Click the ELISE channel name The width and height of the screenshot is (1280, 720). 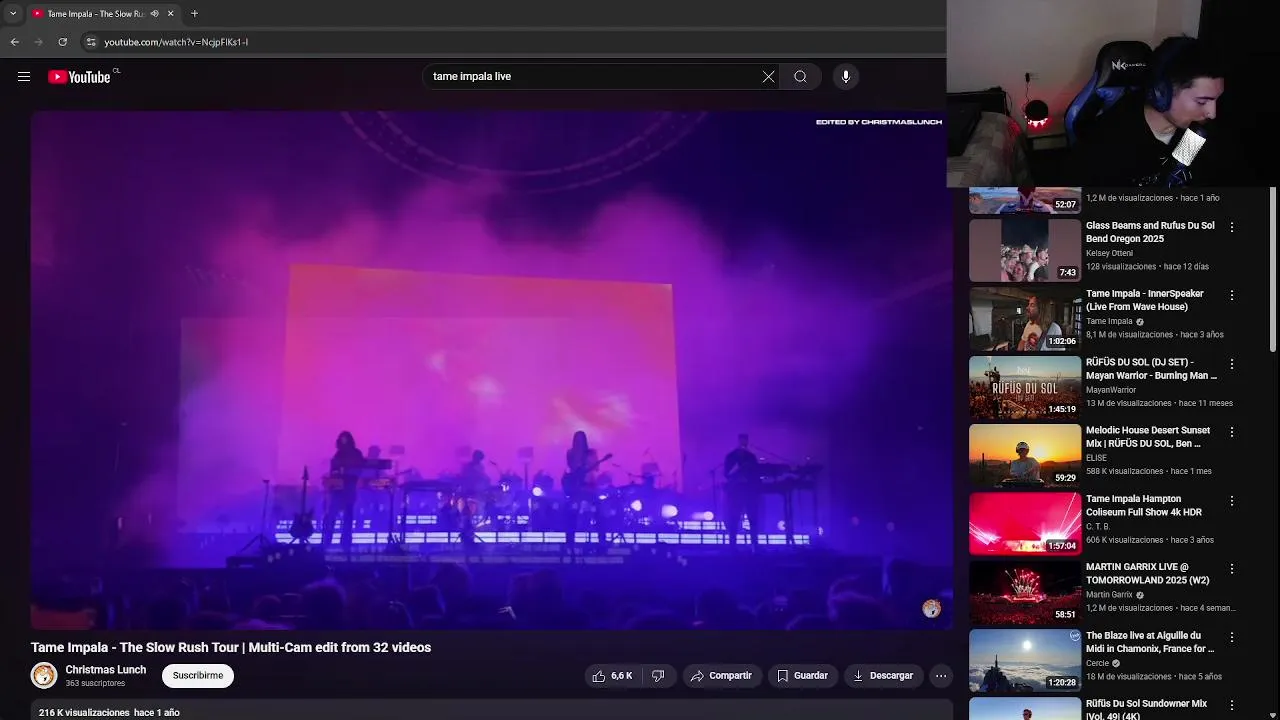click(1096, 458)
